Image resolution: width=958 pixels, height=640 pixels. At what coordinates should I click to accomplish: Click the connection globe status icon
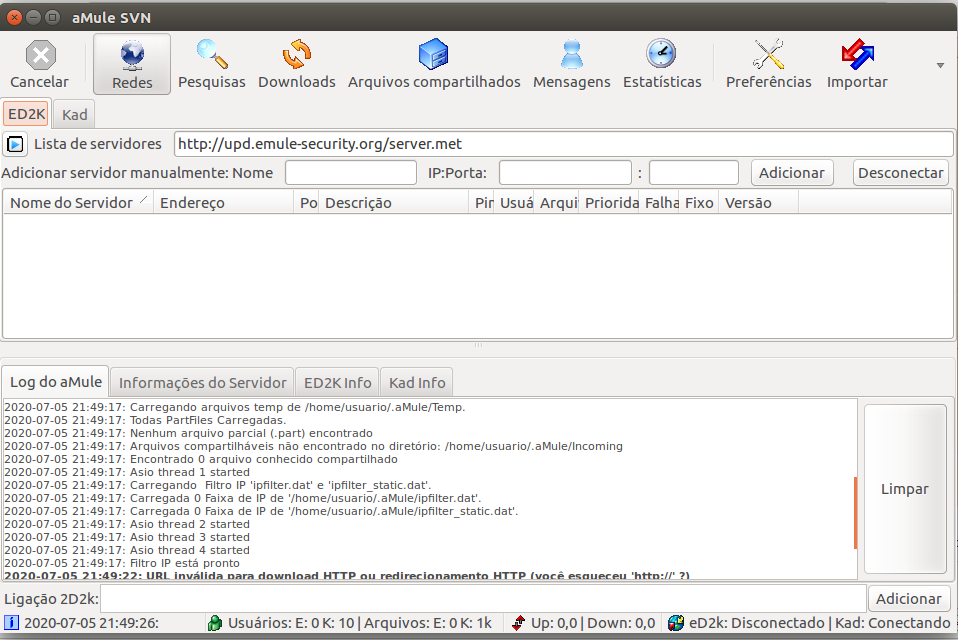[676, 623]
